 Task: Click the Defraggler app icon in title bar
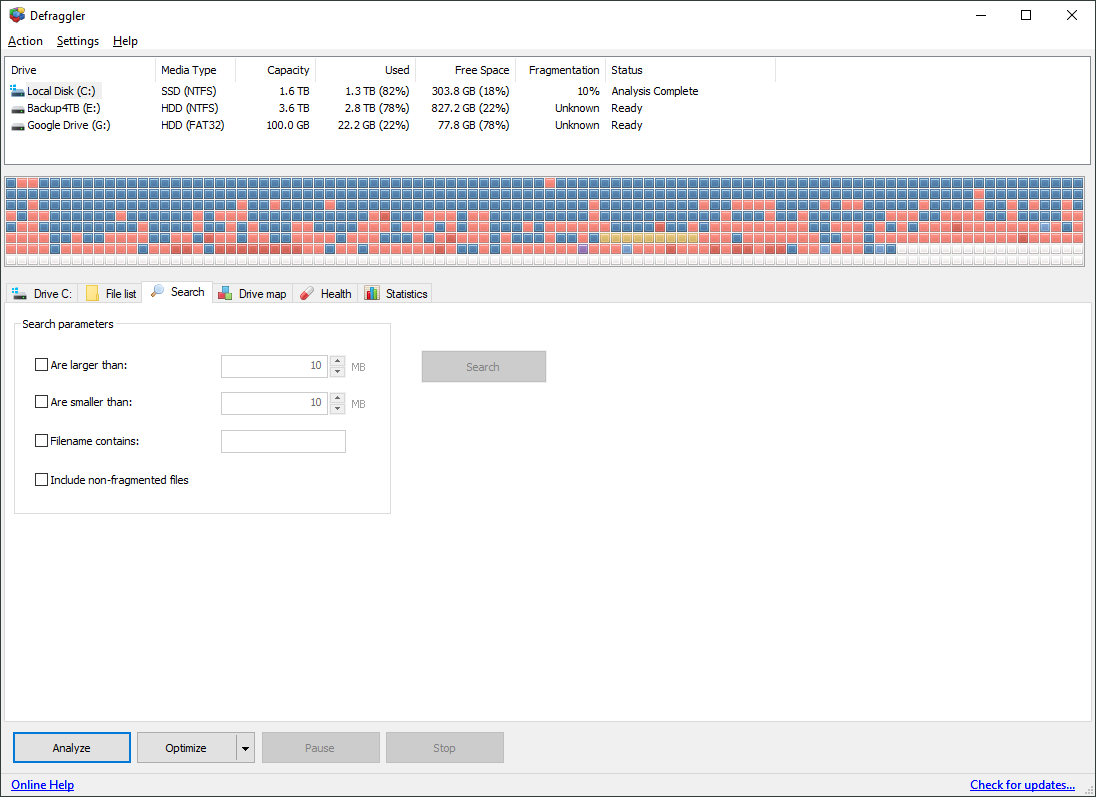pyautogui.click(x=17, y=15)
